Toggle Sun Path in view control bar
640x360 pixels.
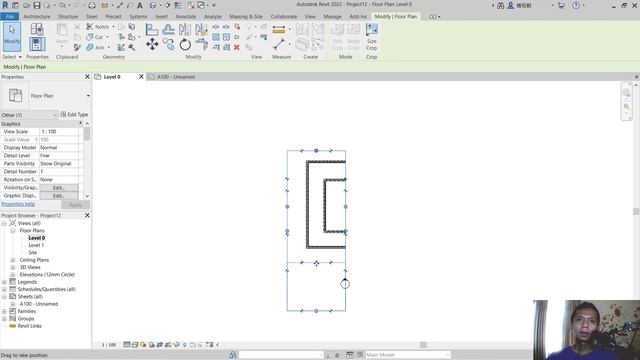[143, 345]
